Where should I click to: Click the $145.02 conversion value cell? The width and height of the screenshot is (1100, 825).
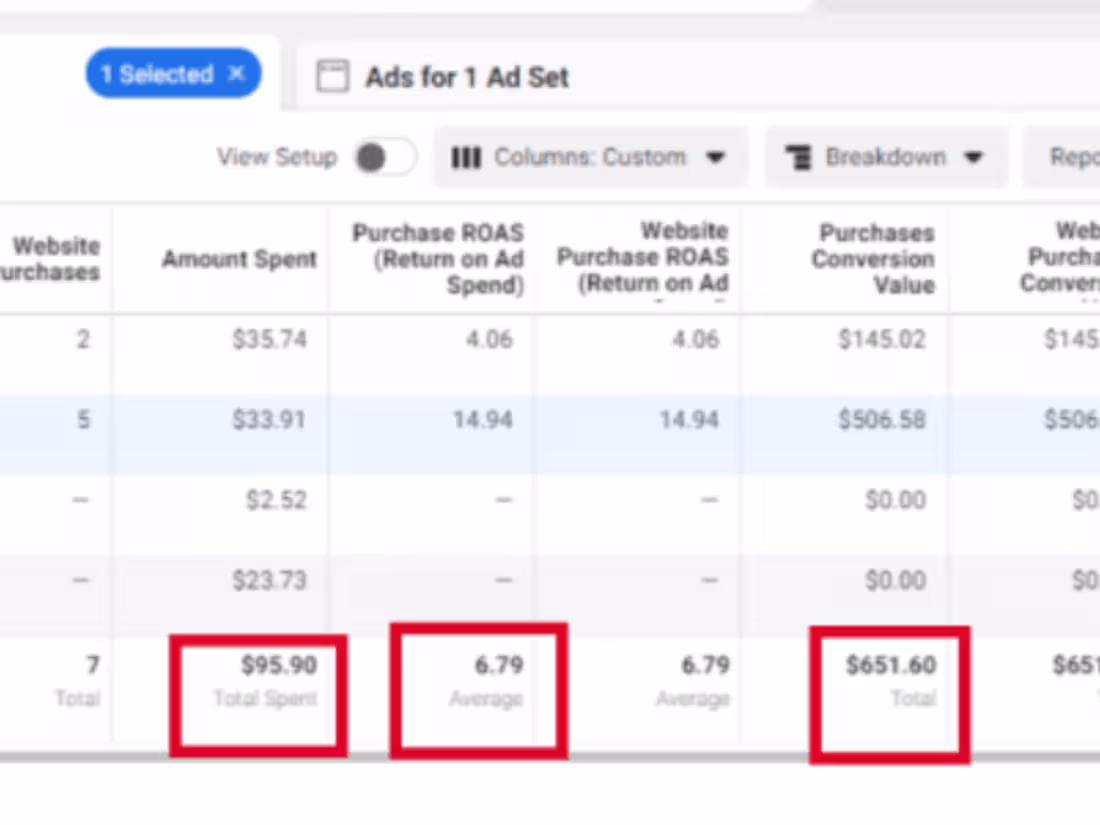point(882,340)
